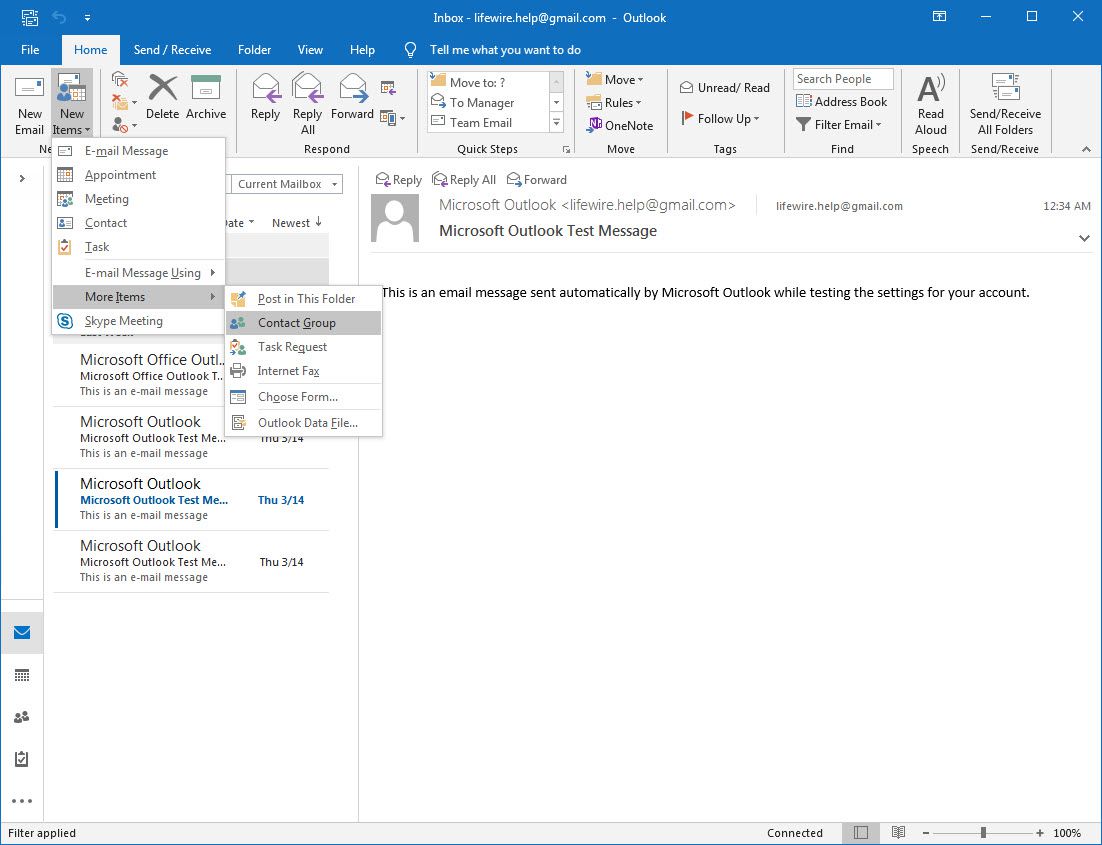Click the zoom slider handle
Viewport: 1102px width, 845px height.
click(983, 832)
